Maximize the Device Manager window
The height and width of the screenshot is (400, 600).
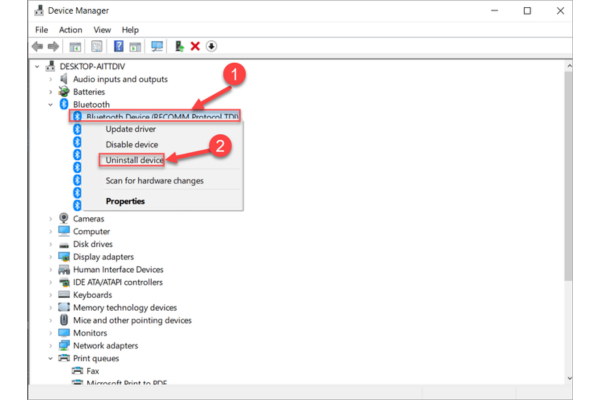click(x=527, y=11)
